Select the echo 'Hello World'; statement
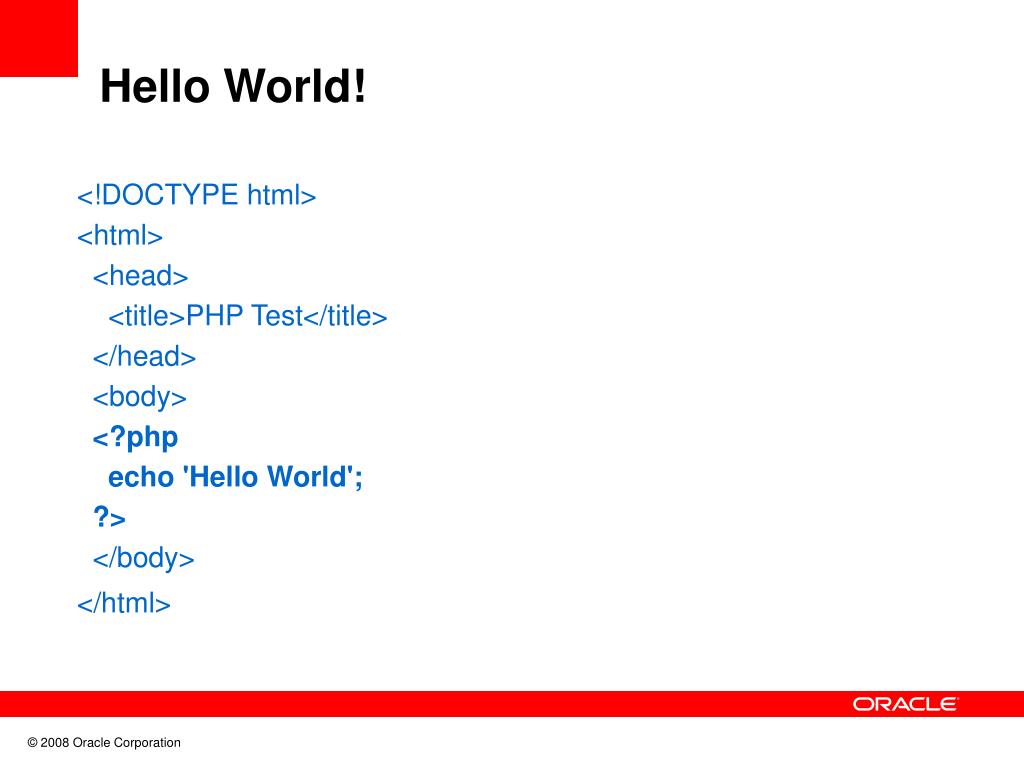The height and width of the screenshot is (768, 1024). [235, 477]
